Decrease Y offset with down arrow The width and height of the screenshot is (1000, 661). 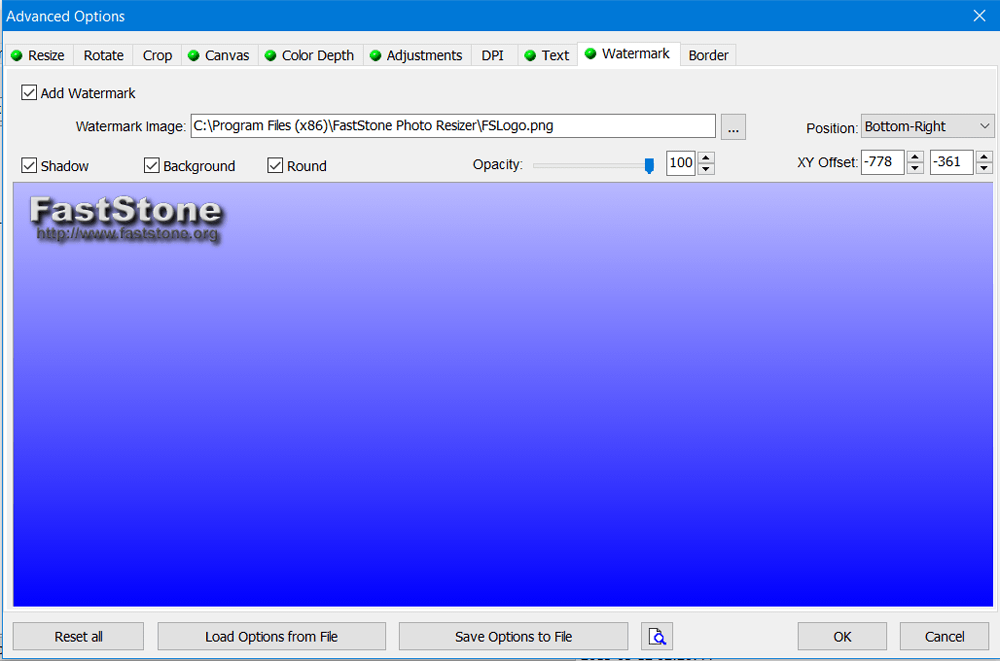[984, 168]
